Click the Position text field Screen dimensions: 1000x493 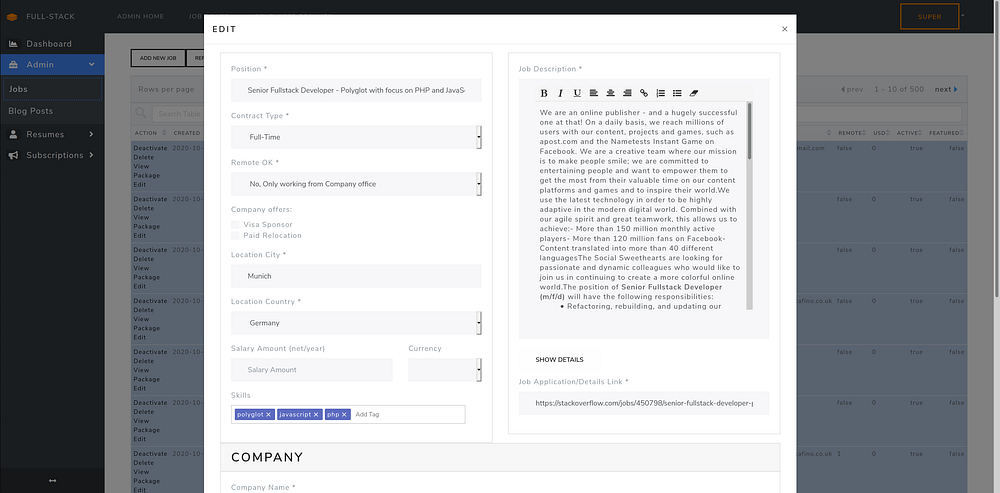[356, 91]
